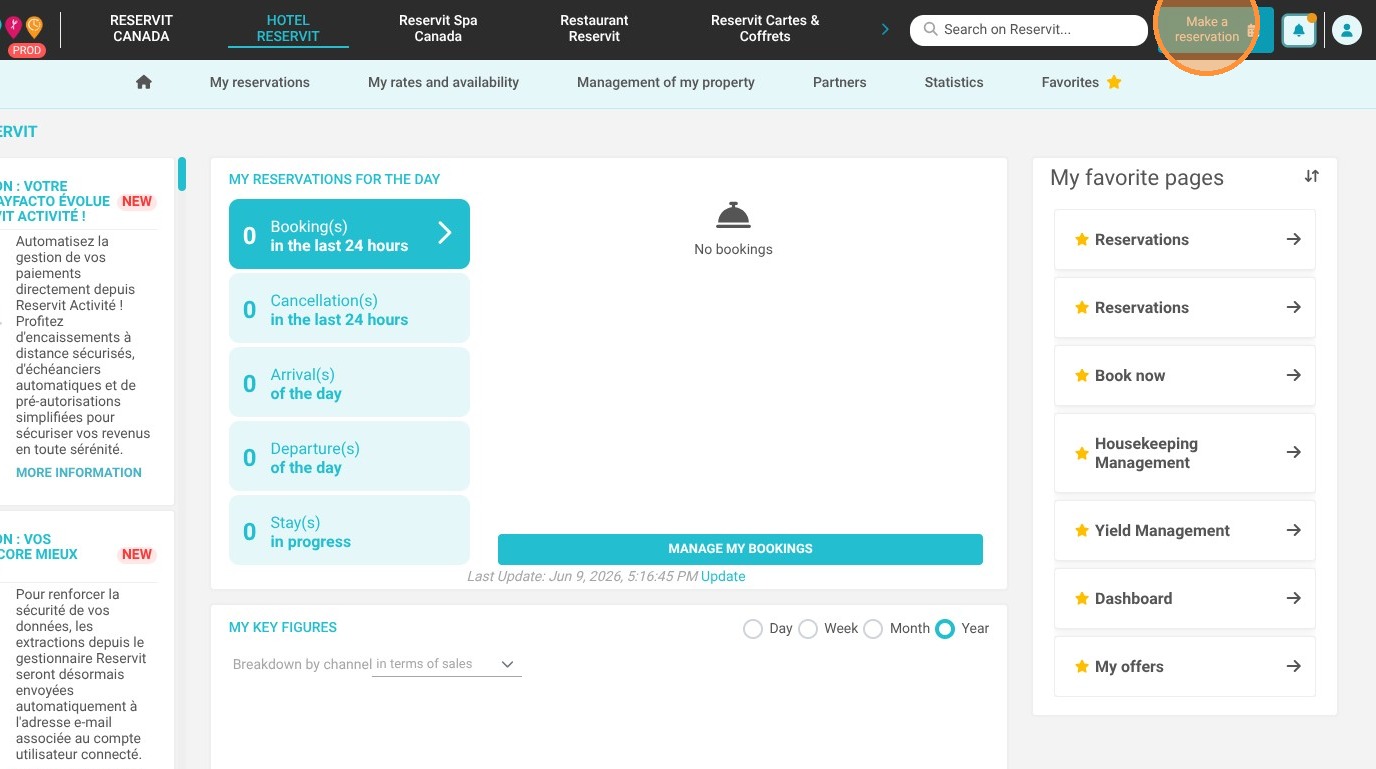Screen dimensions: 1376x769
Task: Click the Make a reservation button
Action: coord(1215,30)
